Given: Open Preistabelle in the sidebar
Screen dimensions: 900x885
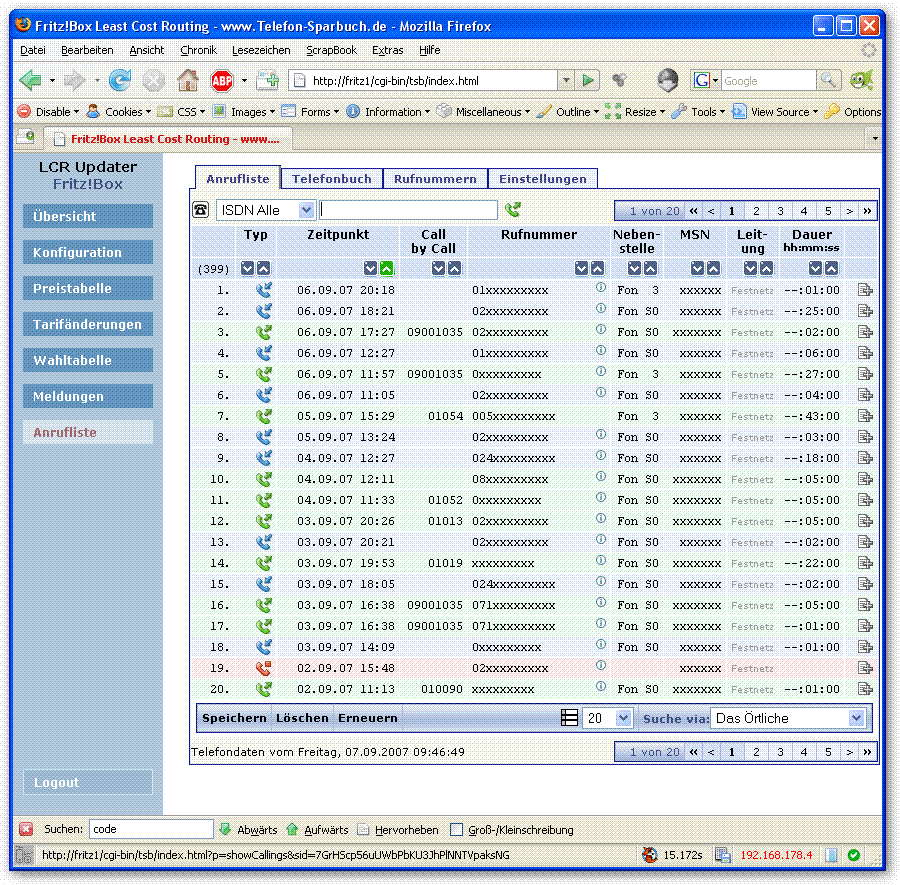Looking at the screenshot, I should pos(88,288).
